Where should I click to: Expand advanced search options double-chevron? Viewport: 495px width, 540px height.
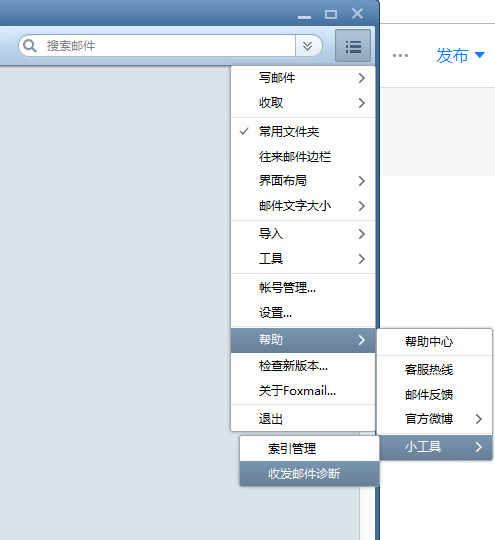click(308, 45)
